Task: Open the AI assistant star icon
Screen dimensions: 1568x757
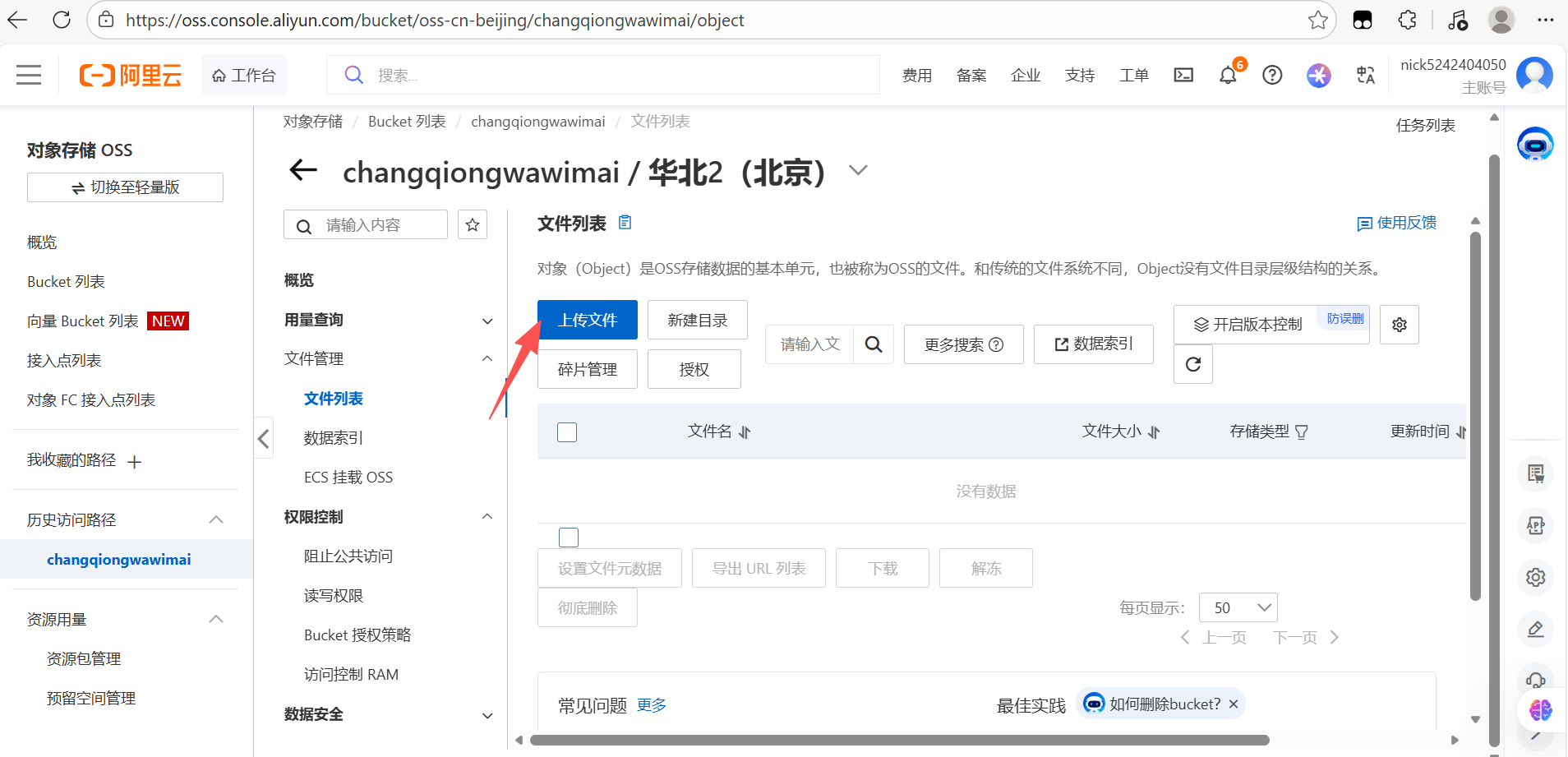Action: (1318, 75)
